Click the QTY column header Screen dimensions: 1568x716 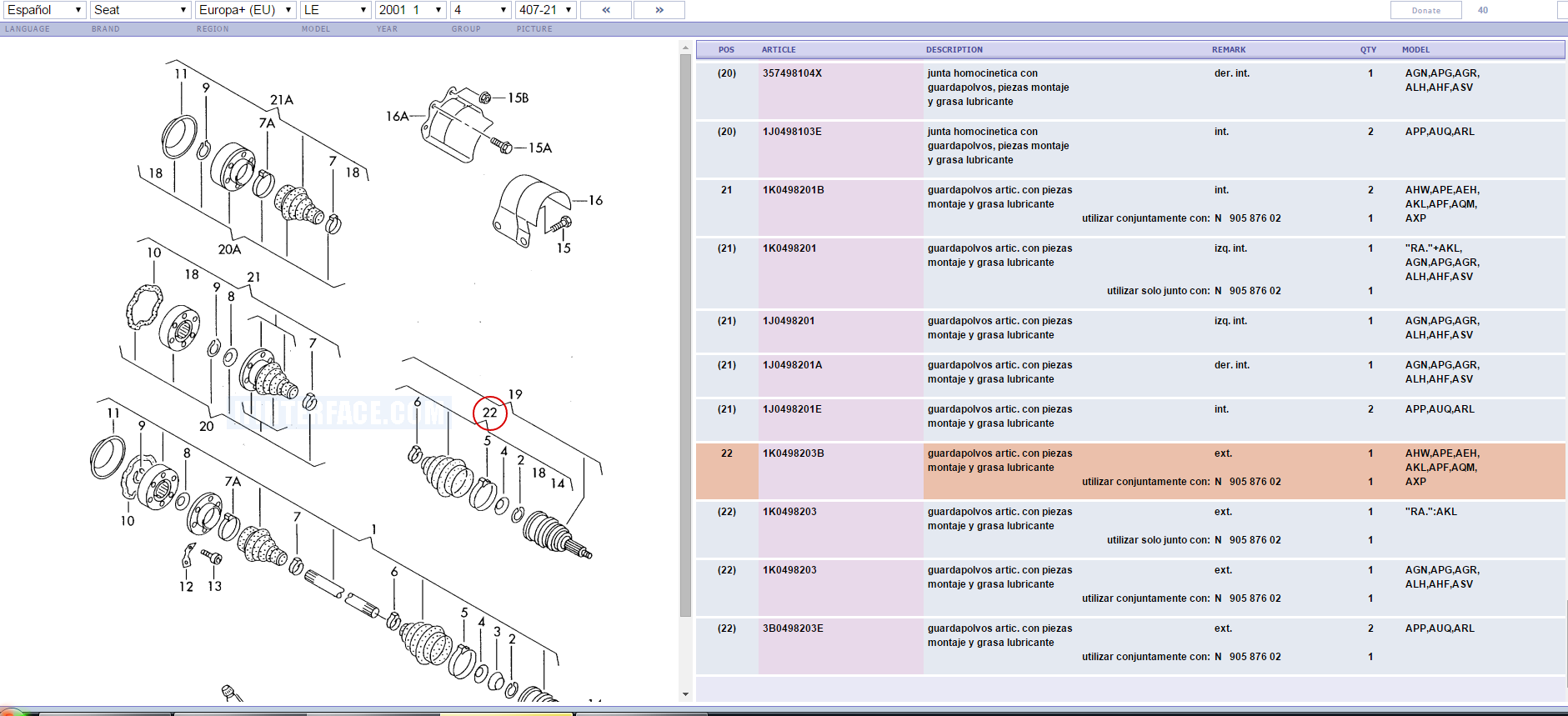pyautogui.click(x=1368, y=50)
